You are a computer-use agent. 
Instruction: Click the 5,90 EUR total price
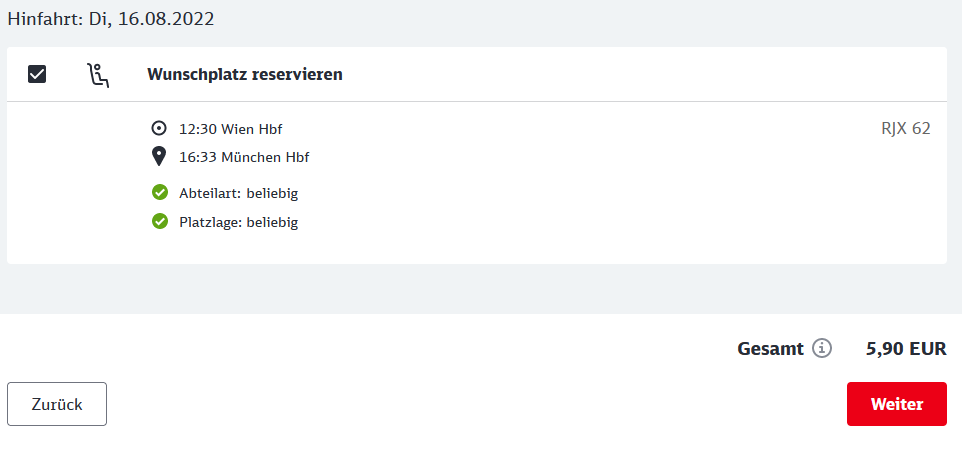pyautogui.click(x=906, y=349)
